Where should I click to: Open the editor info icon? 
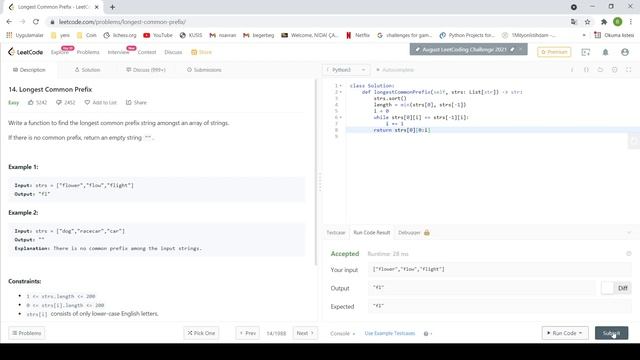pyautogui.click(x=572, y=70)
